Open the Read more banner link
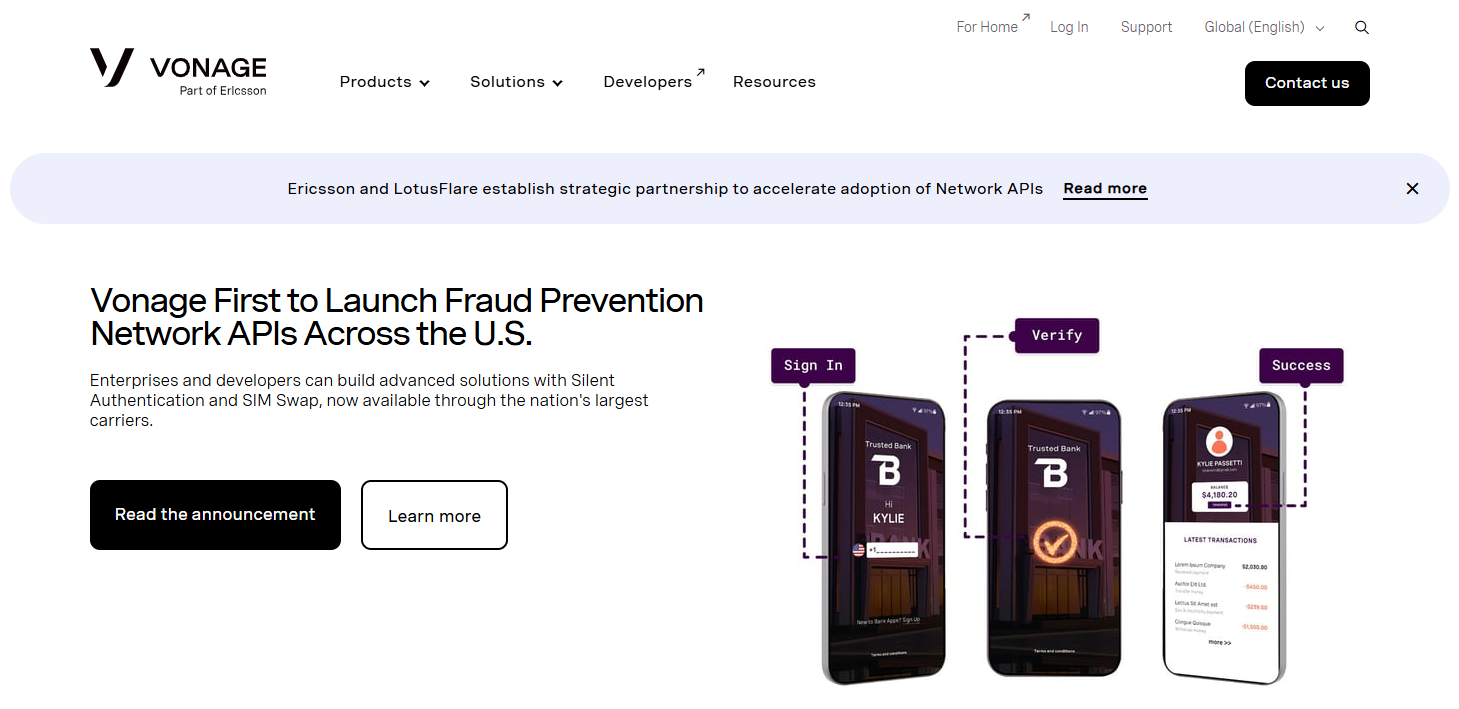Image resolution: width=1459 pixels, height=709 pixels. point(1104,188)
